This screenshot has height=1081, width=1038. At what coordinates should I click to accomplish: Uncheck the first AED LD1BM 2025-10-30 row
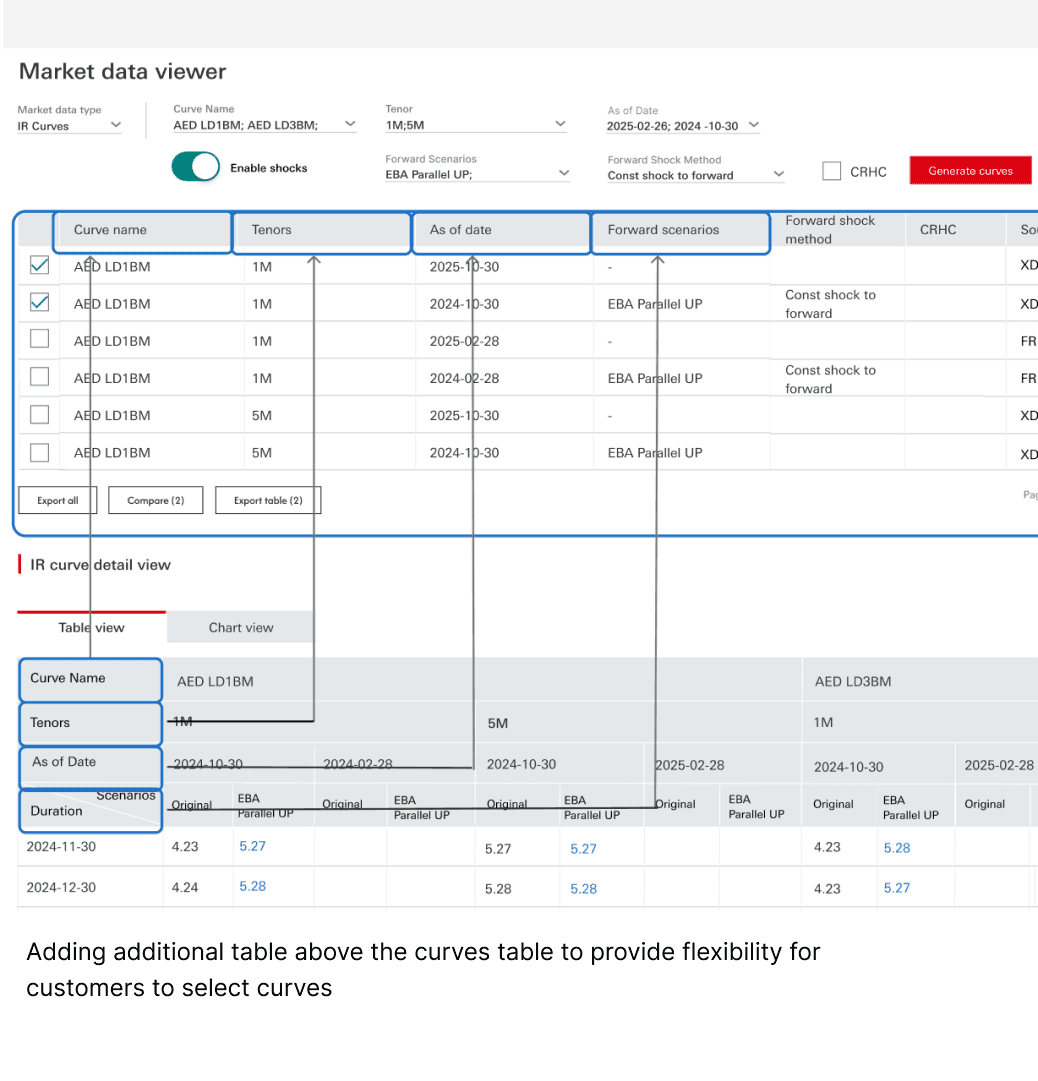coord(40,265)
